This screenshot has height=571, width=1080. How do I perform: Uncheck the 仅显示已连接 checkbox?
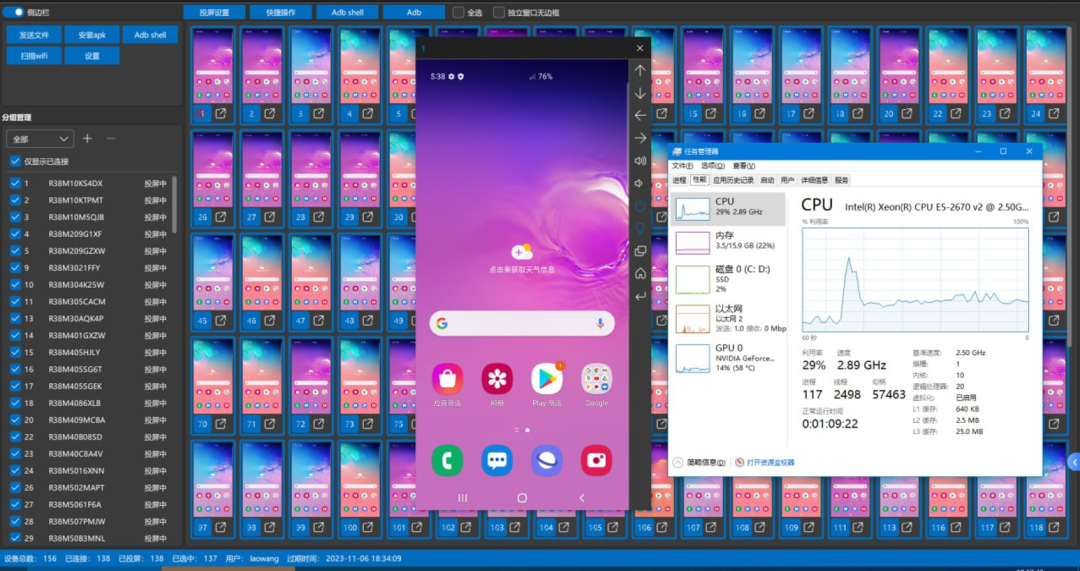(14, 161)
